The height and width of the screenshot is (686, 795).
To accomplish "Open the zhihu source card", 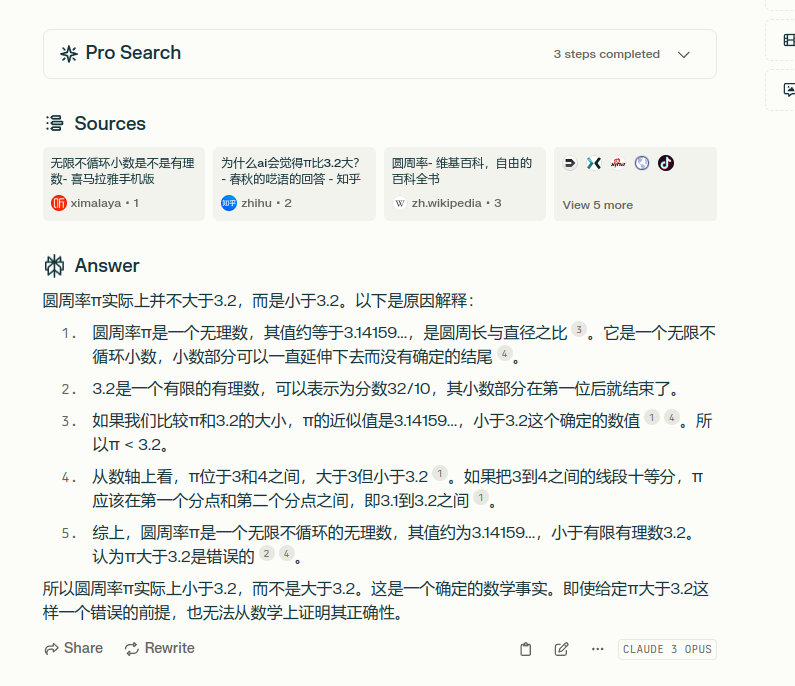I will click(294, 184).
